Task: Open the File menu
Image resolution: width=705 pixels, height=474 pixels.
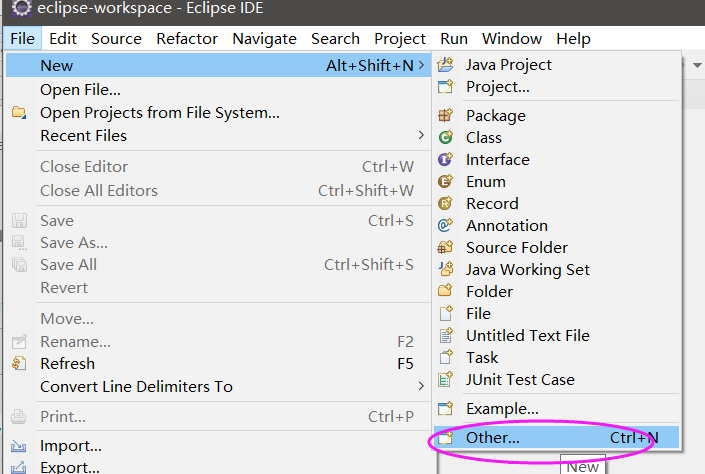Action: pos(22,39)
